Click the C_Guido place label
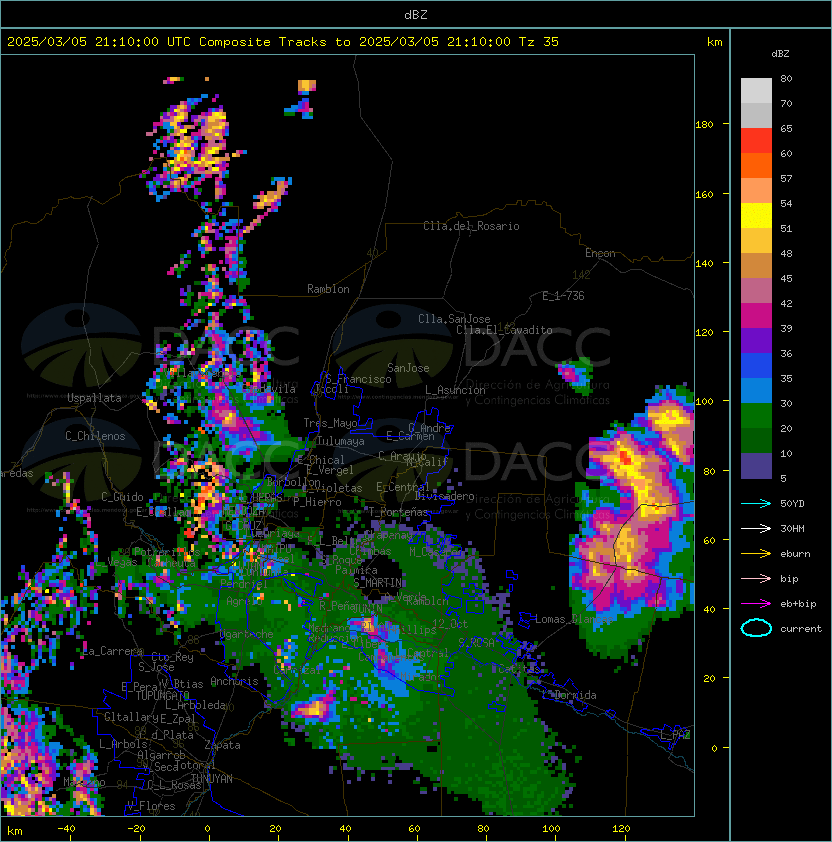The image size is (832, 842). (x=122, y=497)
